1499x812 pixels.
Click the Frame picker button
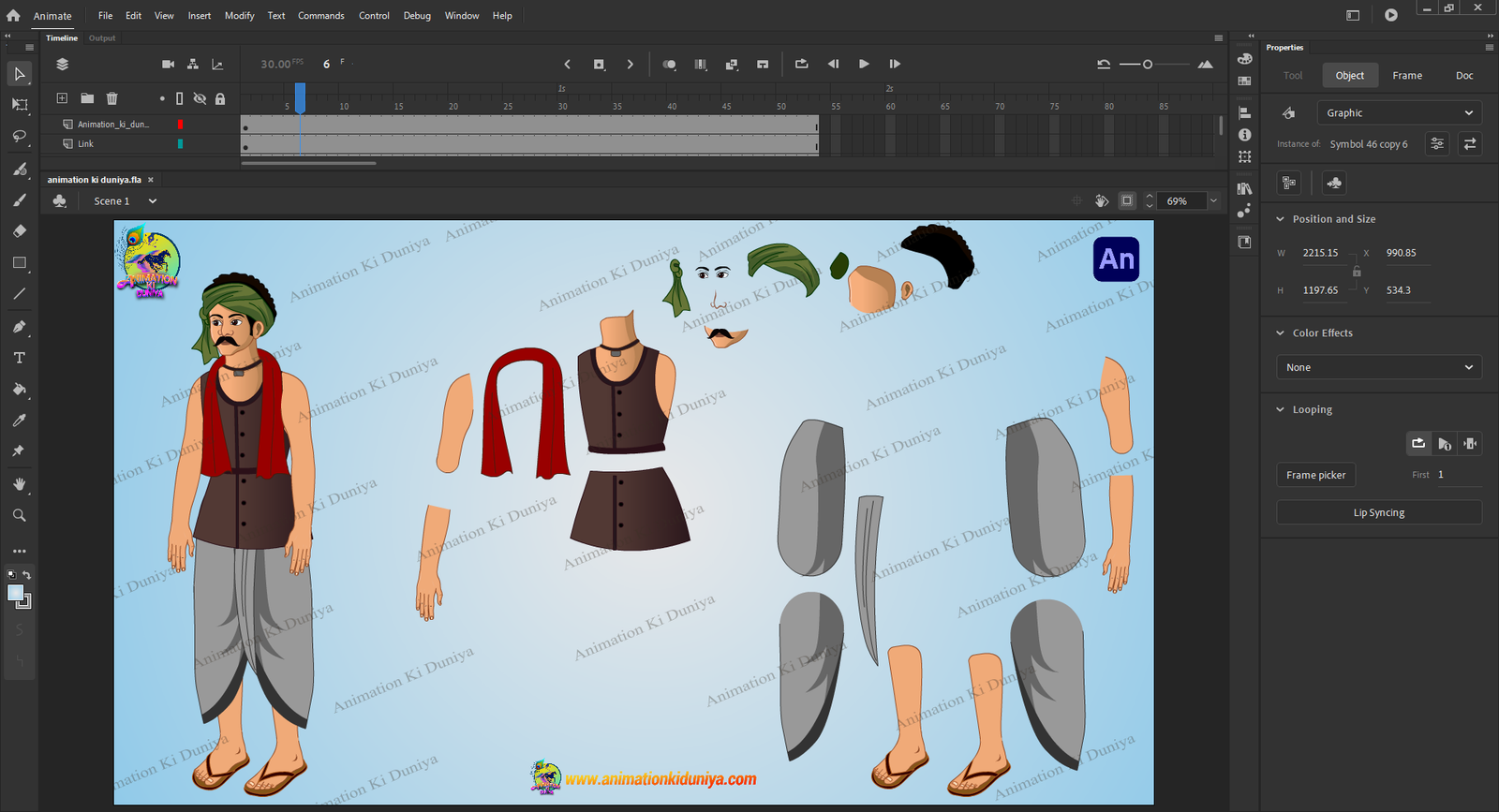click(x=1315, y=475)
